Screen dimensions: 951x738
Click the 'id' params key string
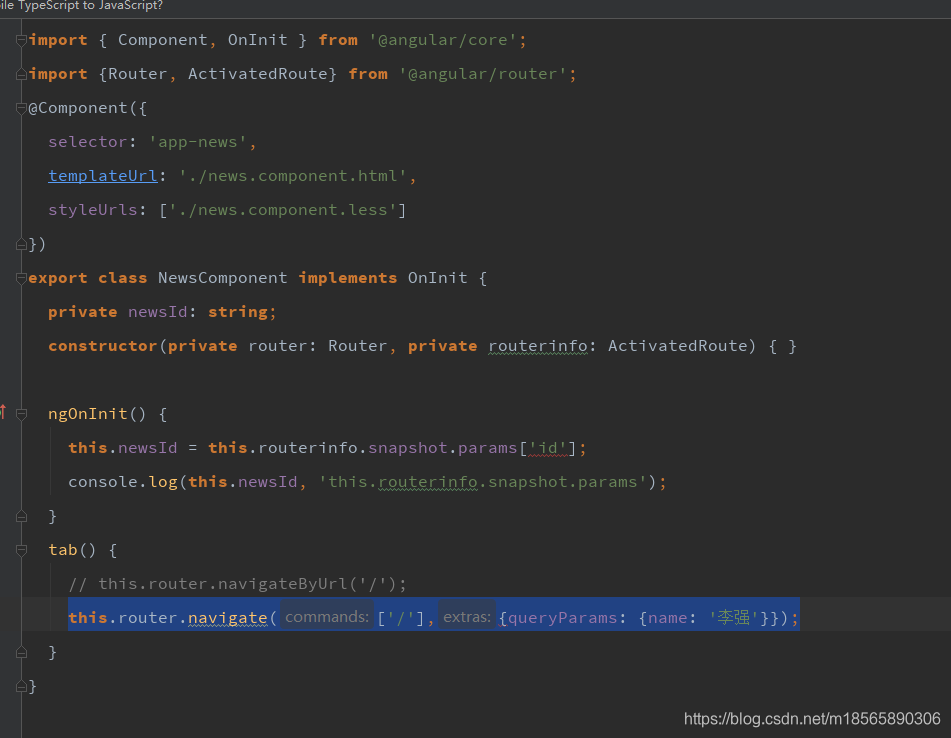click(x=548, y=448)
